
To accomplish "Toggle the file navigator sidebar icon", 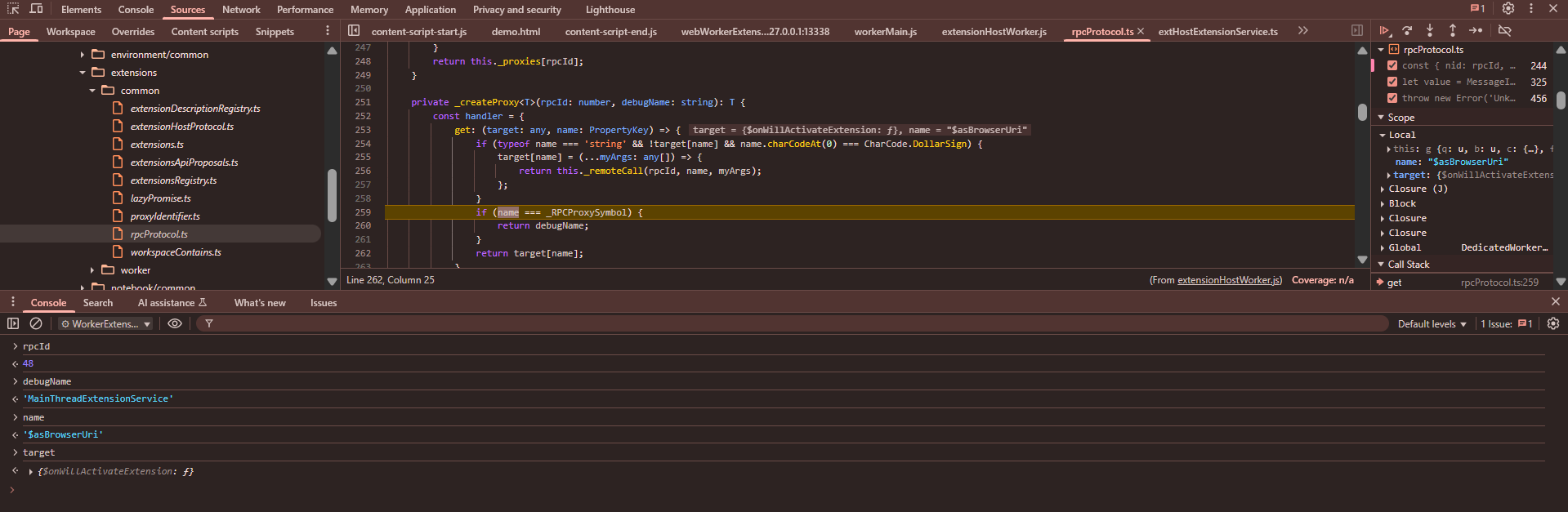I will click(x=354, y=31).
